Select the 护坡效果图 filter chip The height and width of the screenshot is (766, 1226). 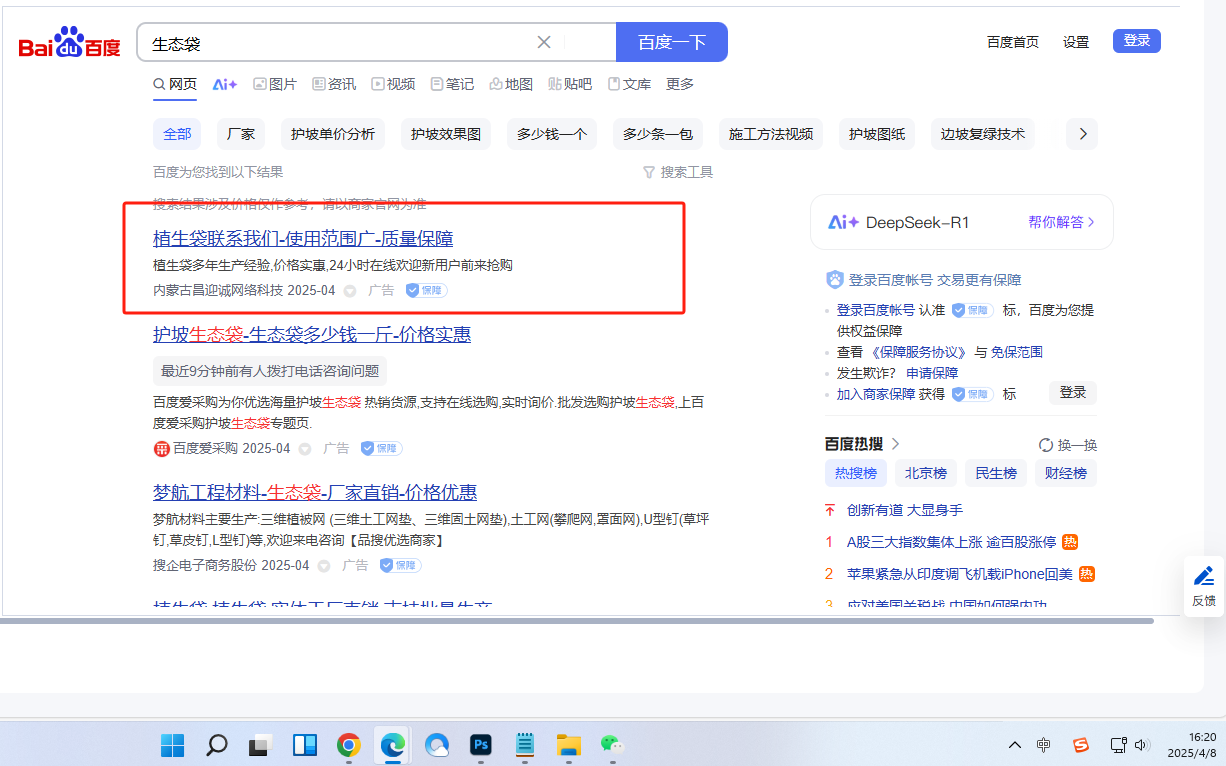click(446, 134)
